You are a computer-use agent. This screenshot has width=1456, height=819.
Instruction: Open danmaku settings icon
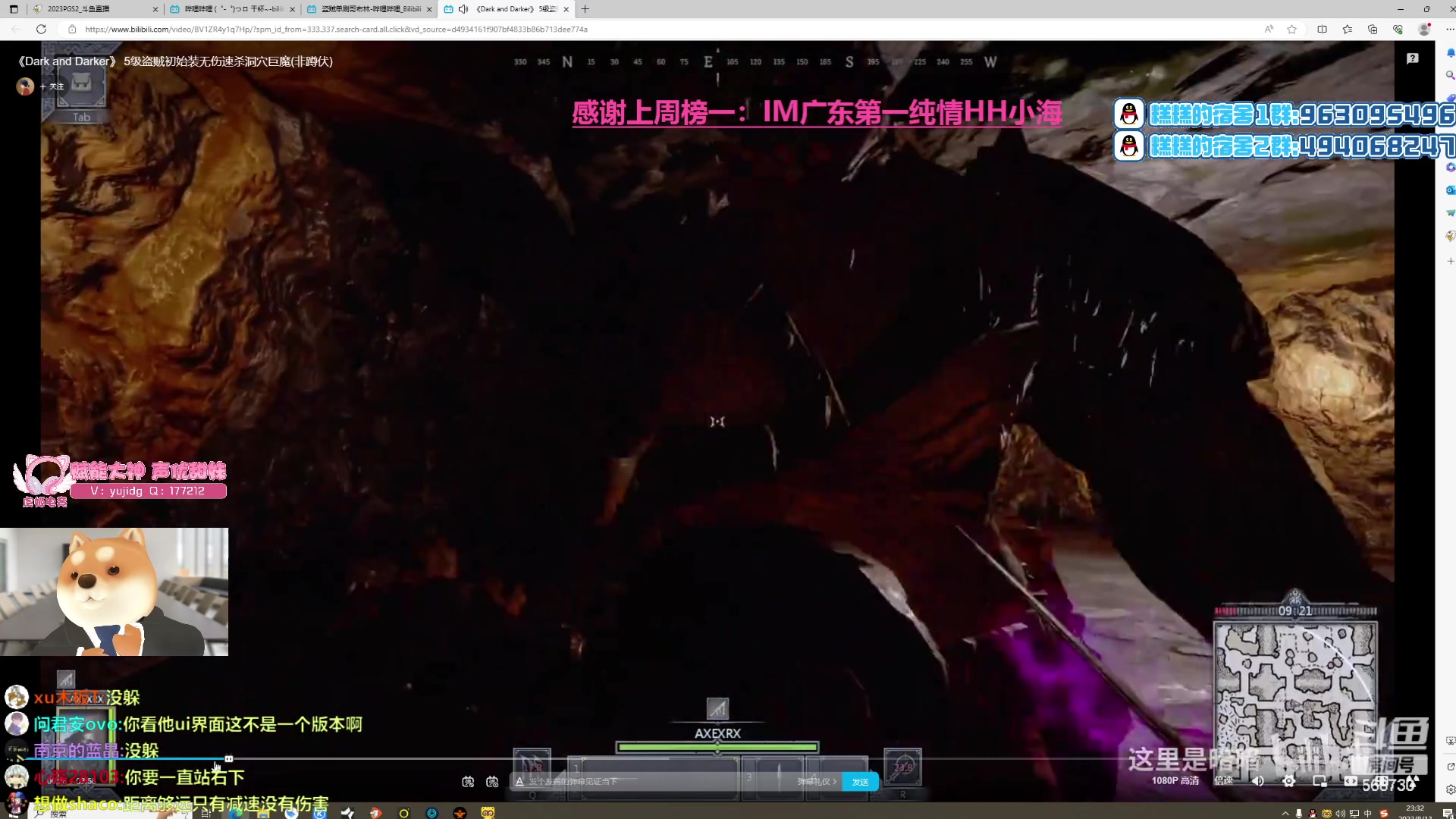[492, 781]
